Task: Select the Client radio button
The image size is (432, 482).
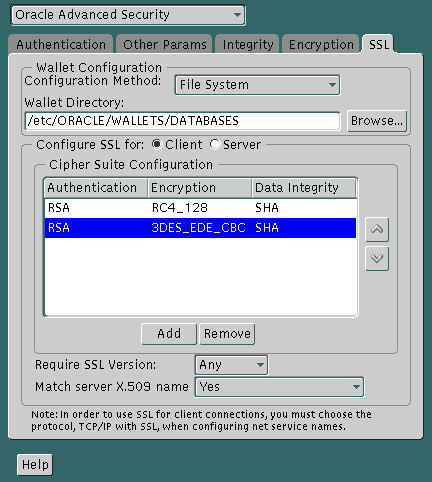Action: point(156,144)
